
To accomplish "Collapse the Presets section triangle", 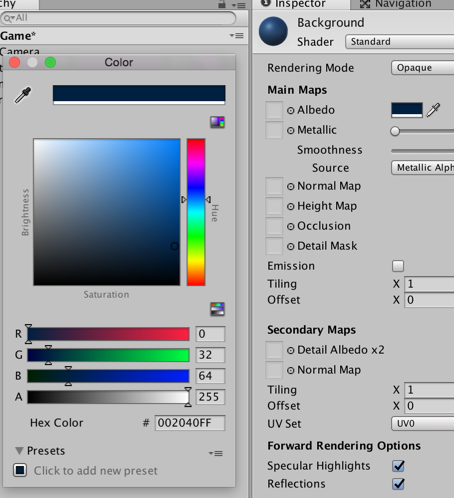I will point(19,451).
